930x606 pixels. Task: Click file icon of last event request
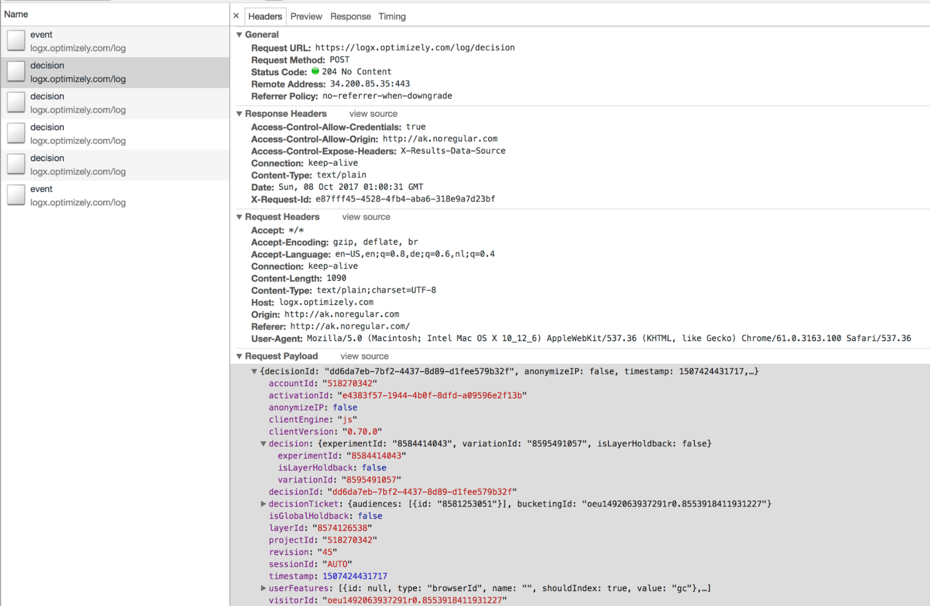(x=16, y=195)
